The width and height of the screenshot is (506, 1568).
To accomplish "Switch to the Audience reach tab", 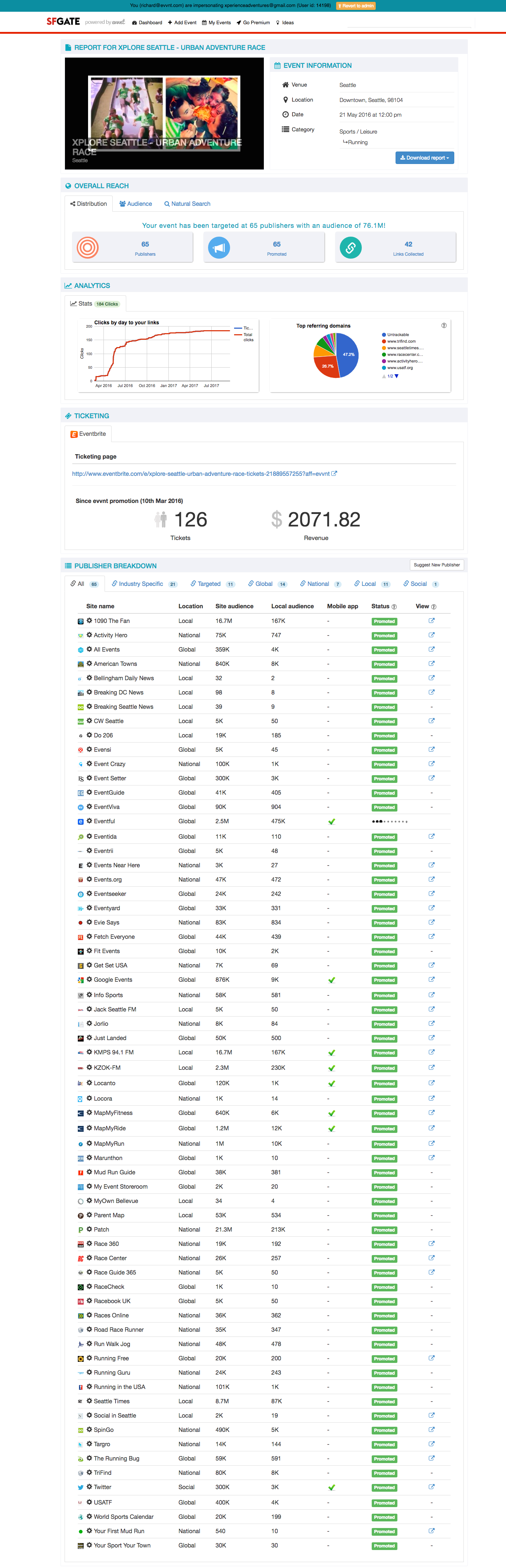I will [136, 204].
